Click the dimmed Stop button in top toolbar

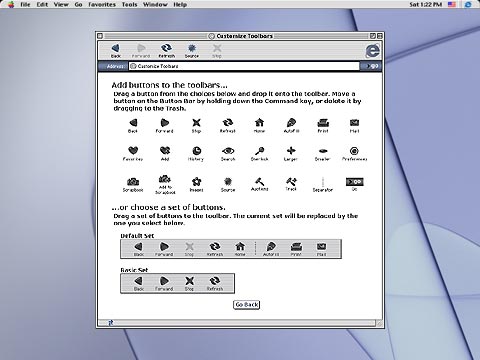(x=217, y=51)
